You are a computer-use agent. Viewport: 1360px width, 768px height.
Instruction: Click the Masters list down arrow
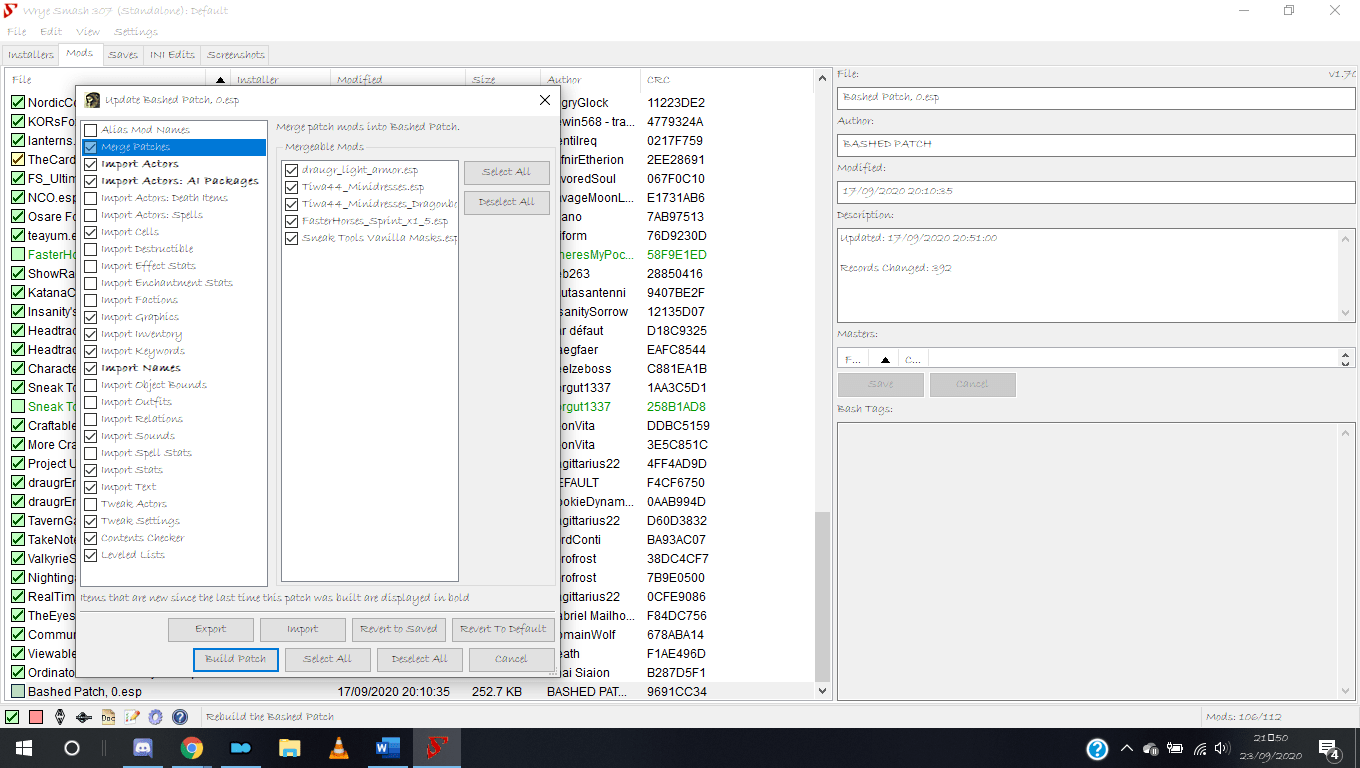pyautogui.click(x=1346, y=363)
